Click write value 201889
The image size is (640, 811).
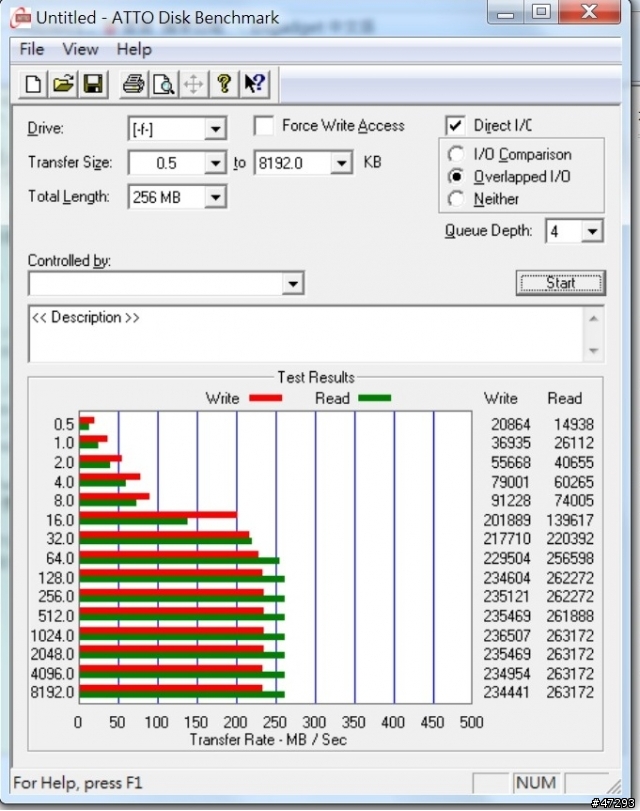(507, 520)
